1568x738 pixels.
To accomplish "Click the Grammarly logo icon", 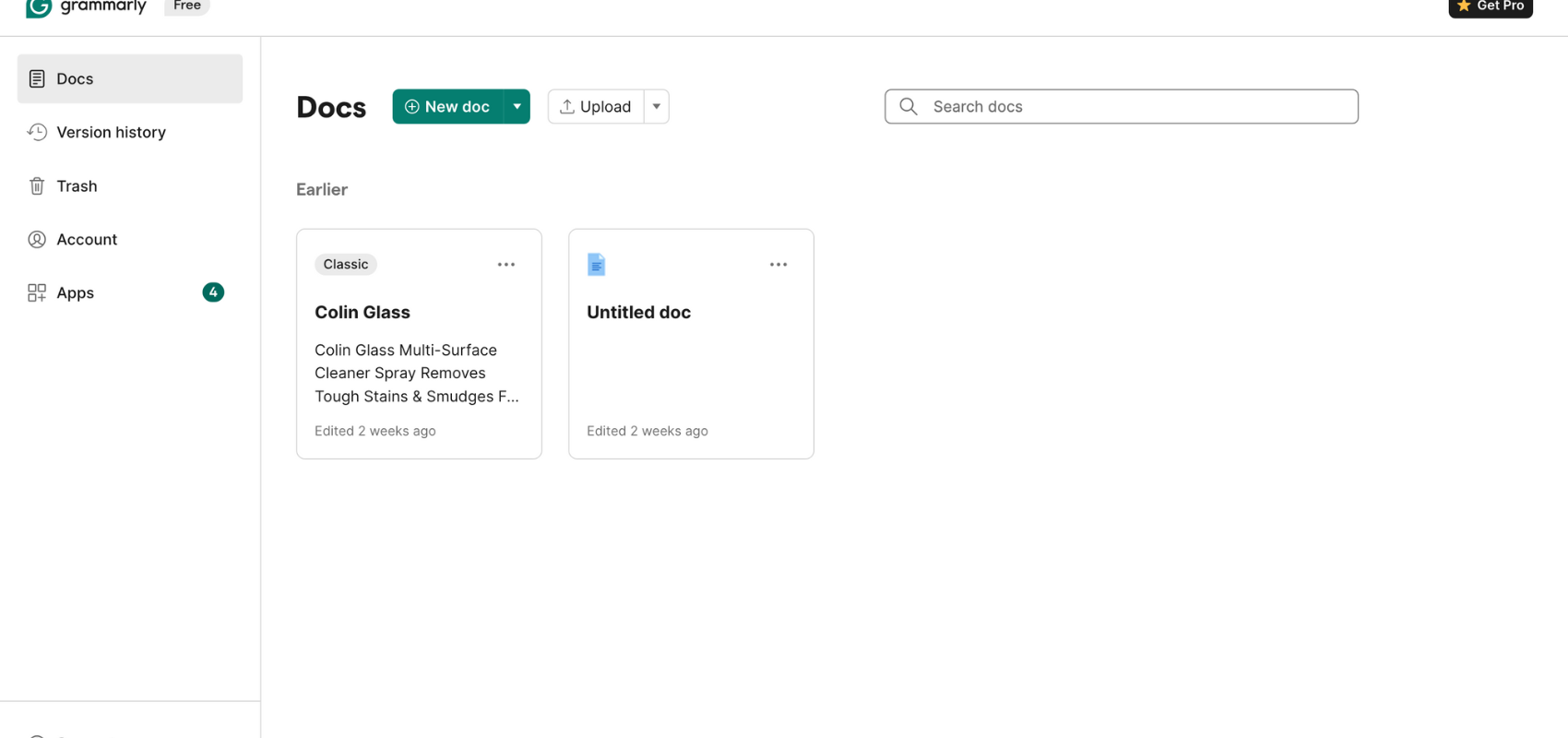I will pyautogui.click(x=39, y=6).
